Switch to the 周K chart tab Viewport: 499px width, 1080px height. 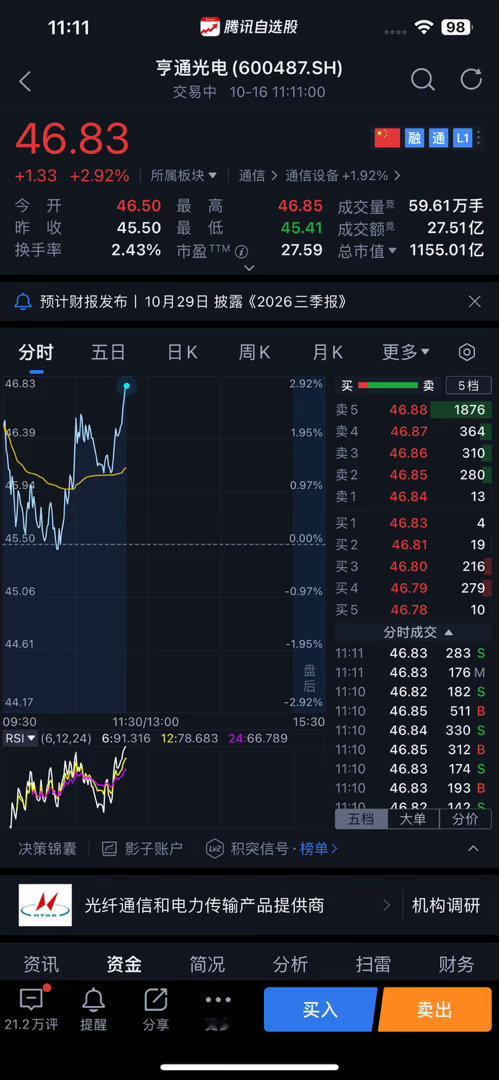(x=254, y=353)
